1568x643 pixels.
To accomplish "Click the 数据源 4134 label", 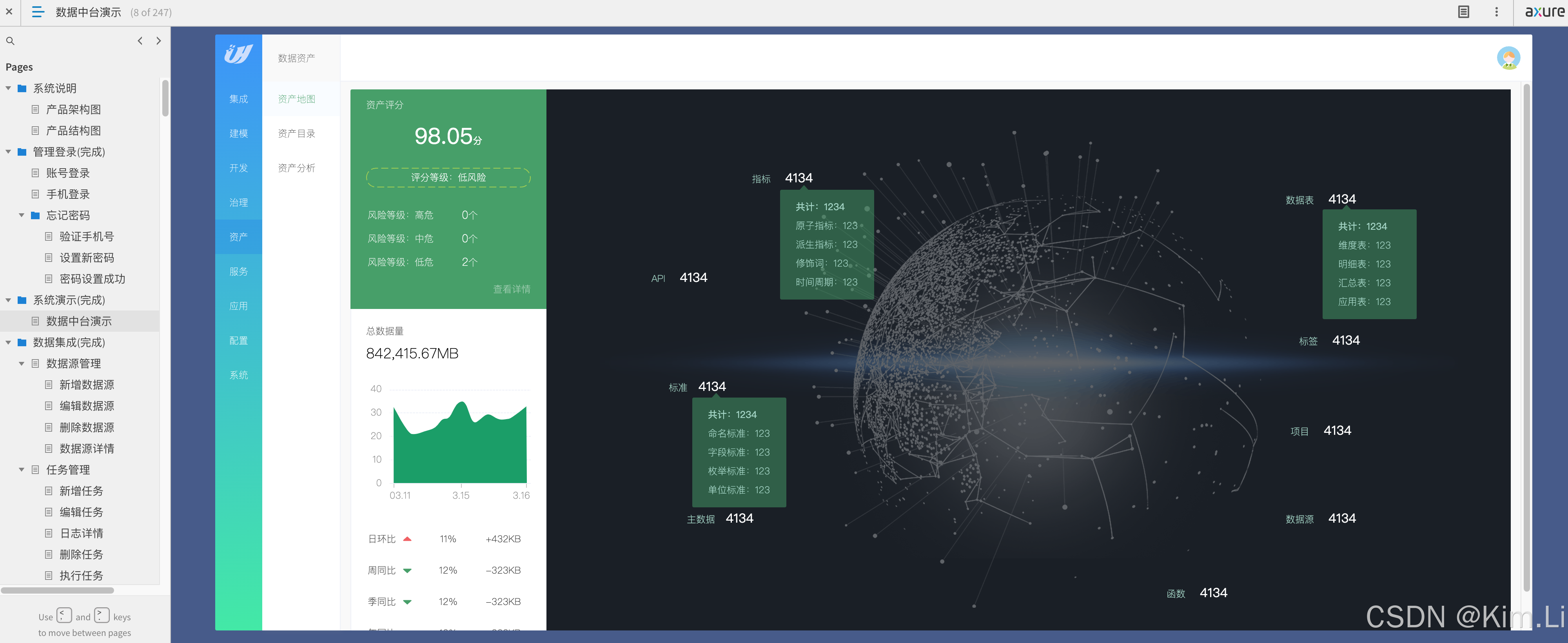I will point(1320,519).
